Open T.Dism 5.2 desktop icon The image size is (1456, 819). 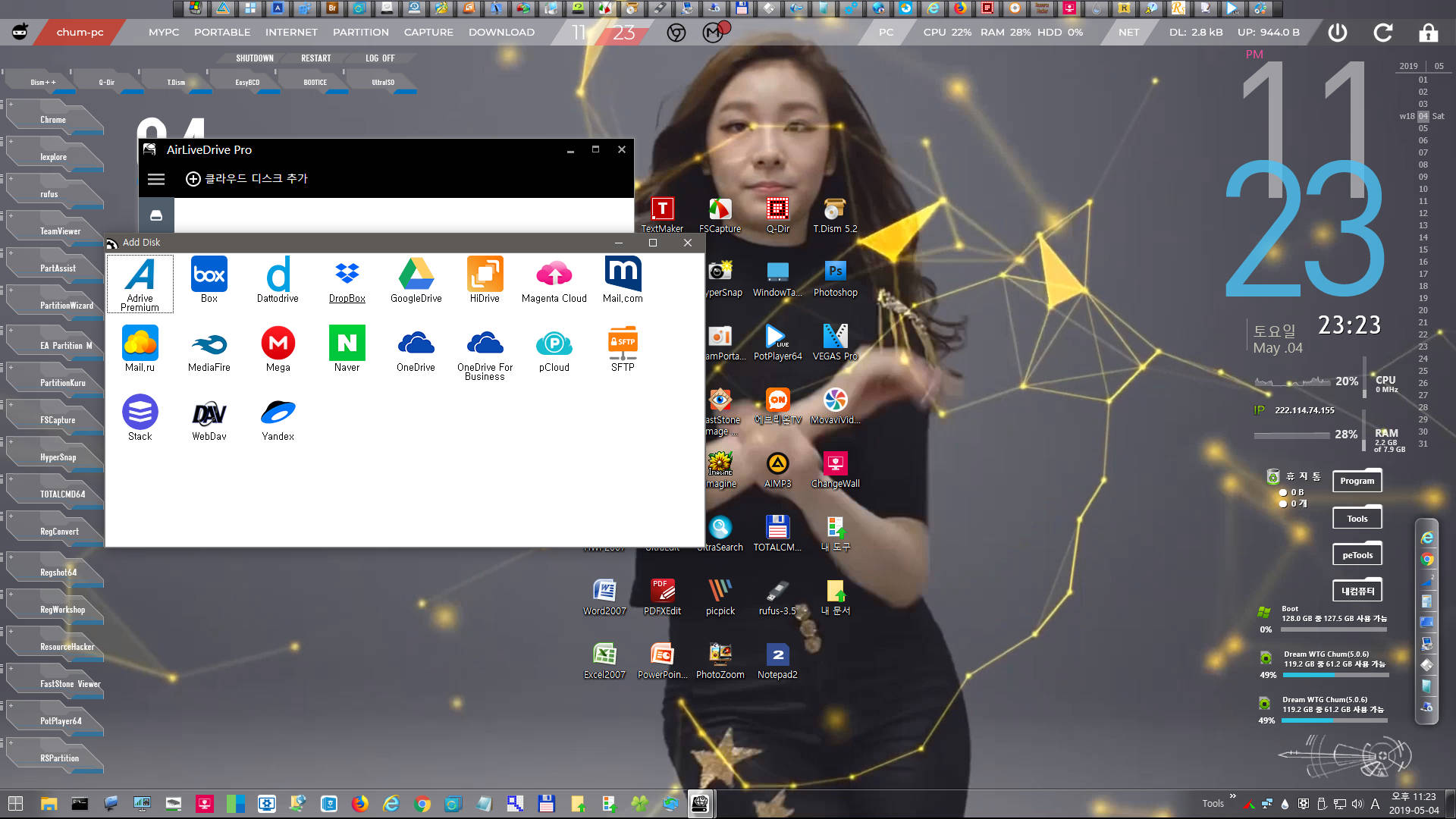click(835, 215)
